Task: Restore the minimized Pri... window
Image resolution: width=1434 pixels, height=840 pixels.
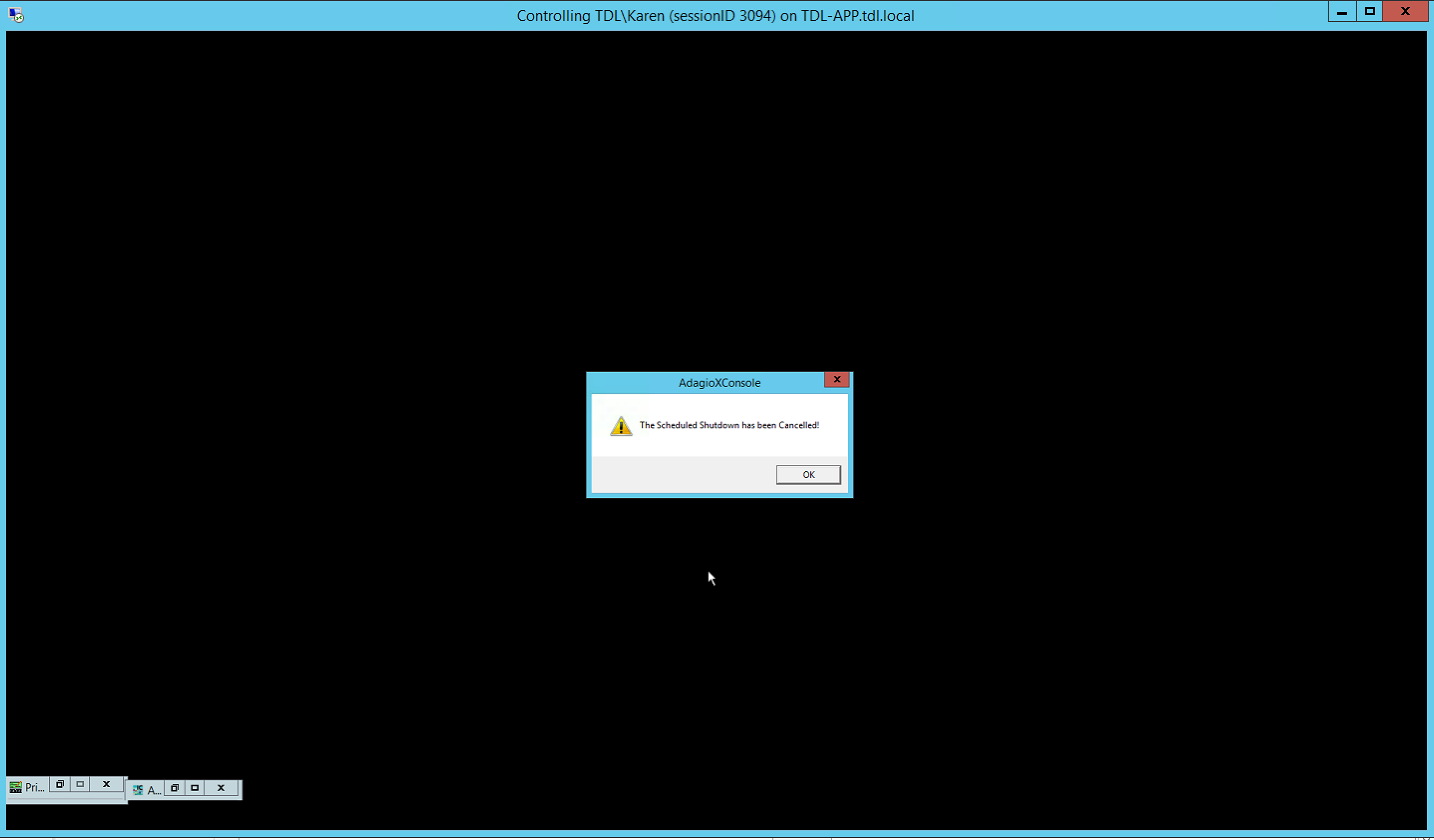Action: point(59,784)
